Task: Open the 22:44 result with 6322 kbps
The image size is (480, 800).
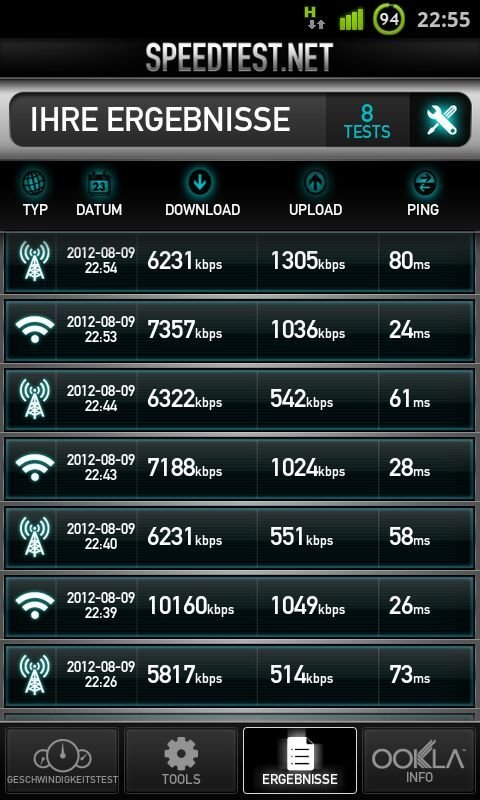Action: (x=240, y=399)
